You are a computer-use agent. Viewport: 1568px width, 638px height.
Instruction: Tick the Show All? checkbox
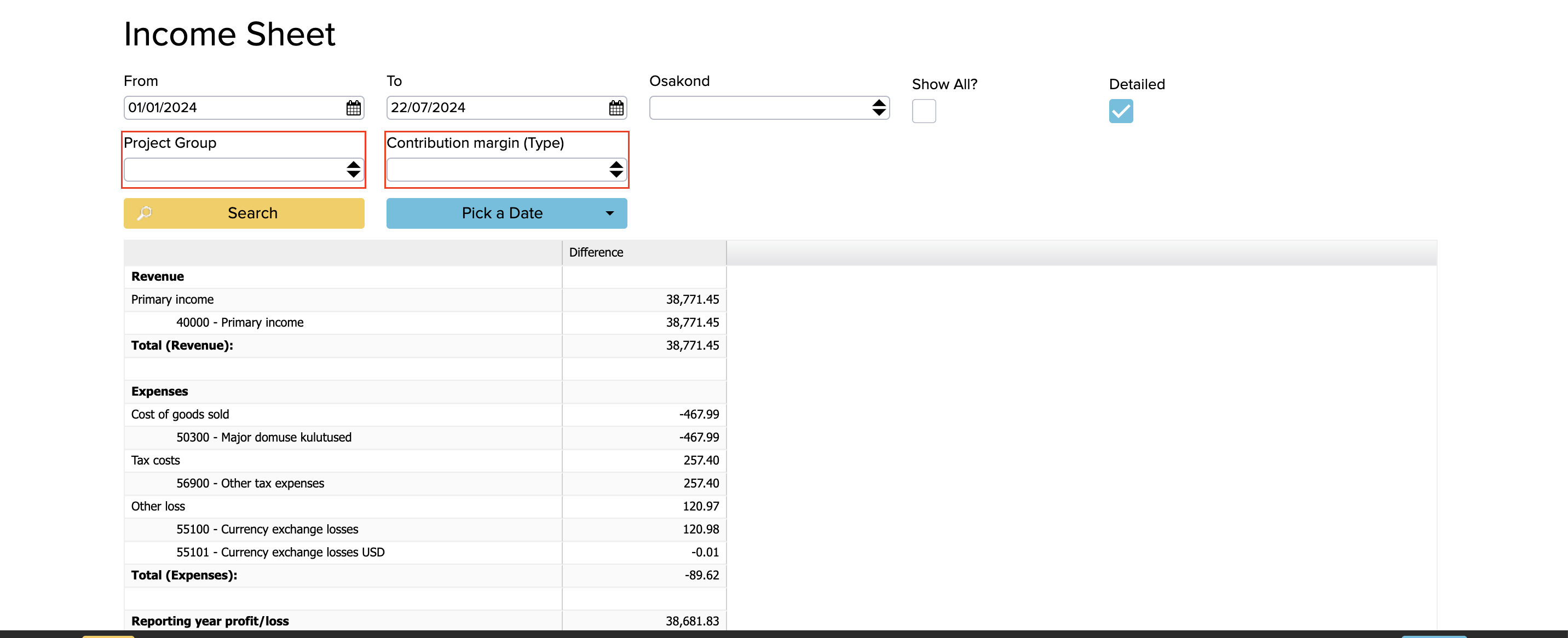coord(924,111)
